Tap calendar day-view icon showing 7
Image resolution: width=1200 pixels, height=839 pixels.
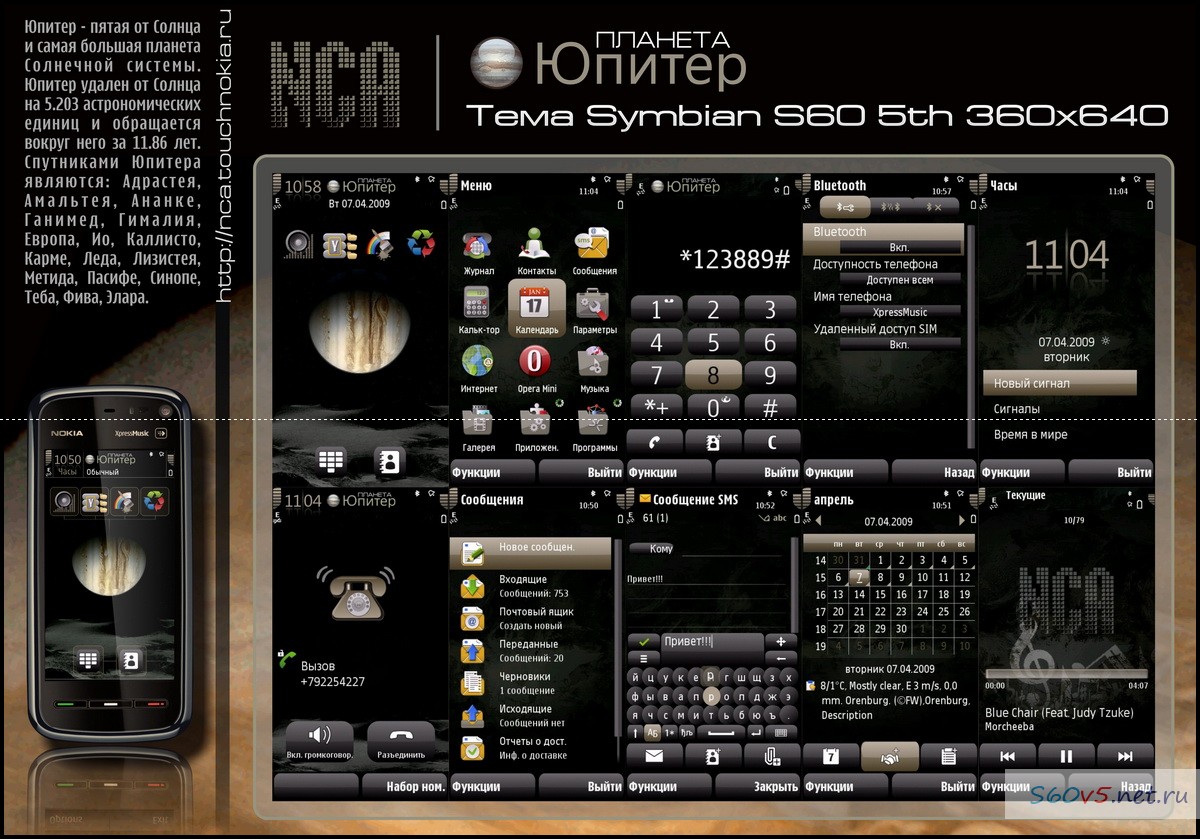pyautogui.click(x=831, y=757)
